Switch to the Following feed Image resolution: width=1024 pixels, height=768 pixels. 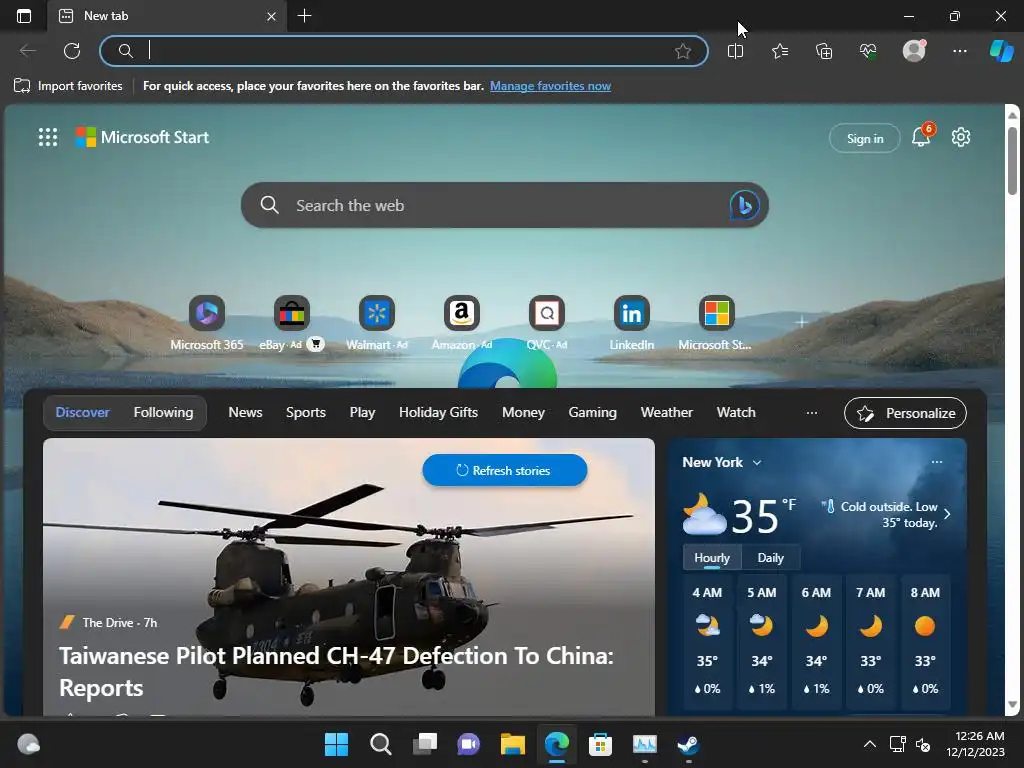(163, 412)
